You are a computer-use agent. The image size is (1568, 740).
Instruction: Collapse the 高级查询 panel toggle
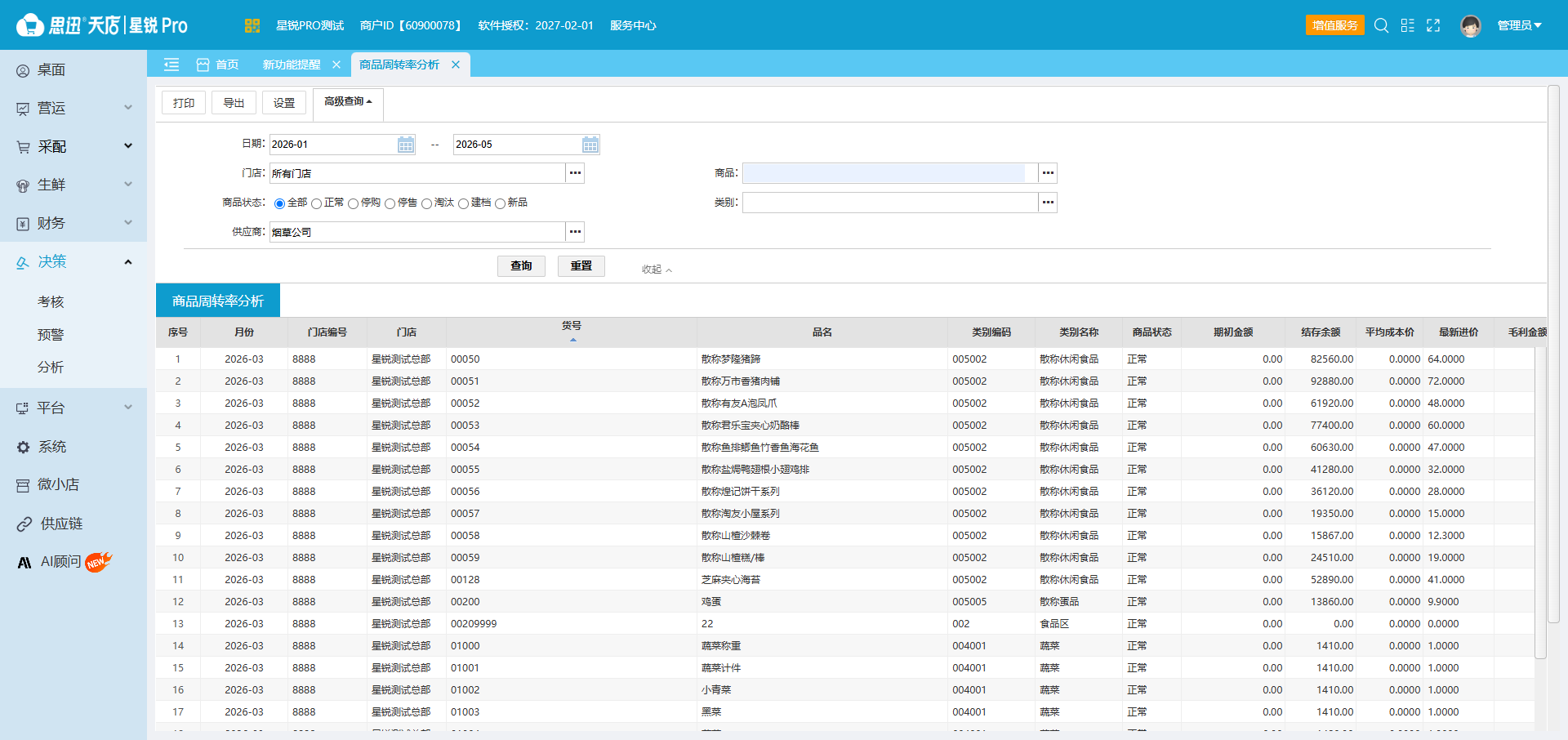click(x=348, y=102)
